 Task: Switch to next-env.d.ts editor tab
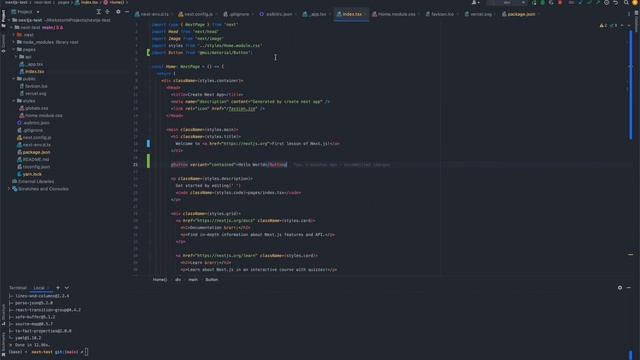pos(152,14)
